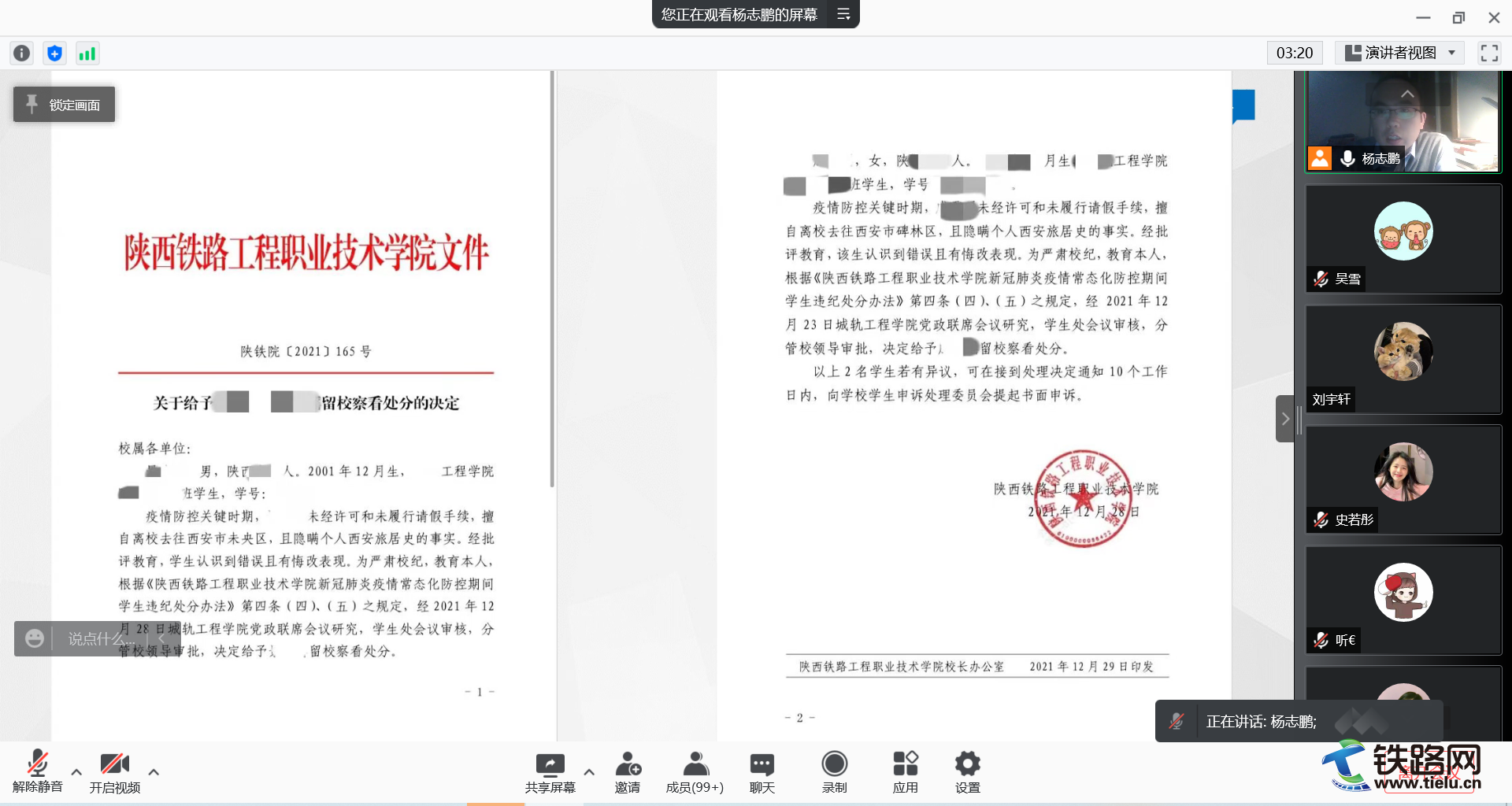This screenshot has height=806, width=1512.
Task: Click document number 陕铁院〔2021〕165号
Action: (x=306, y=351)
